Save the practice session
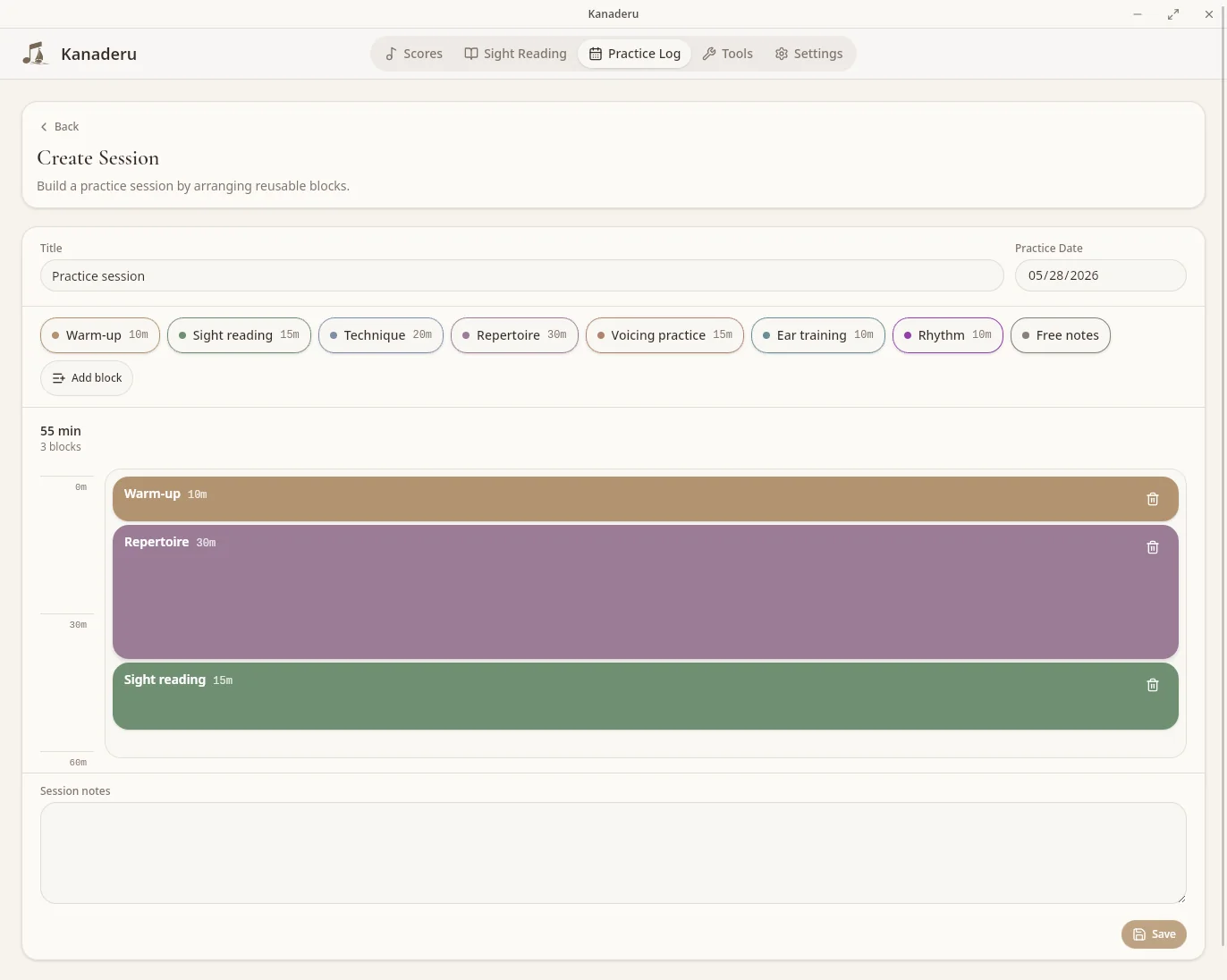 pyautogui.click(x=1154, y=934)
